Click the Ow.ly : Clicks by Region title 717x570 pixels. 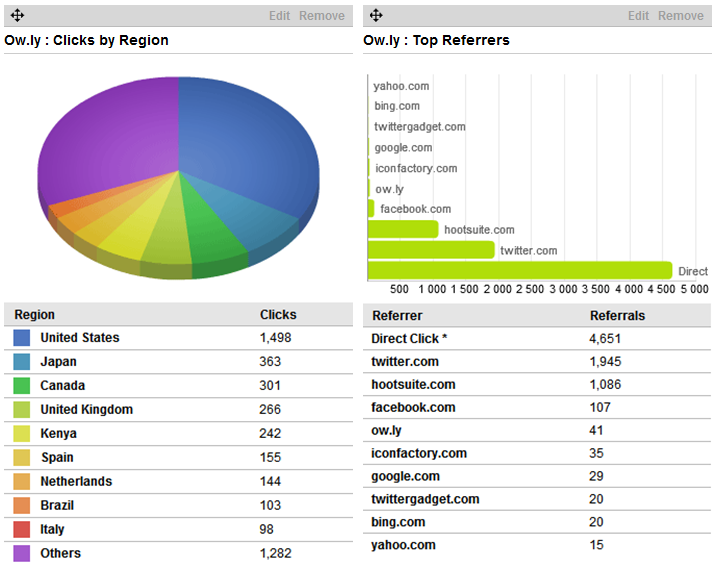(86, 40)
